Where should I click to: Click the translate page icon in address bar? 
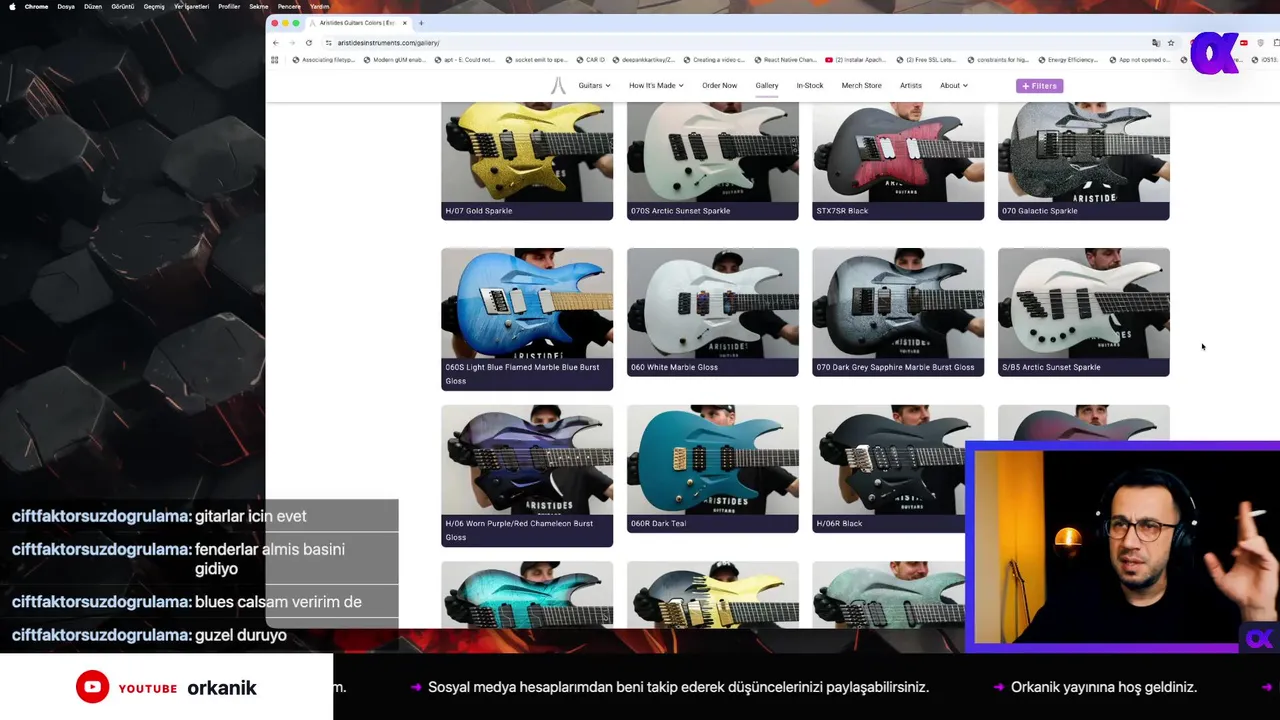coord(1156,43)
